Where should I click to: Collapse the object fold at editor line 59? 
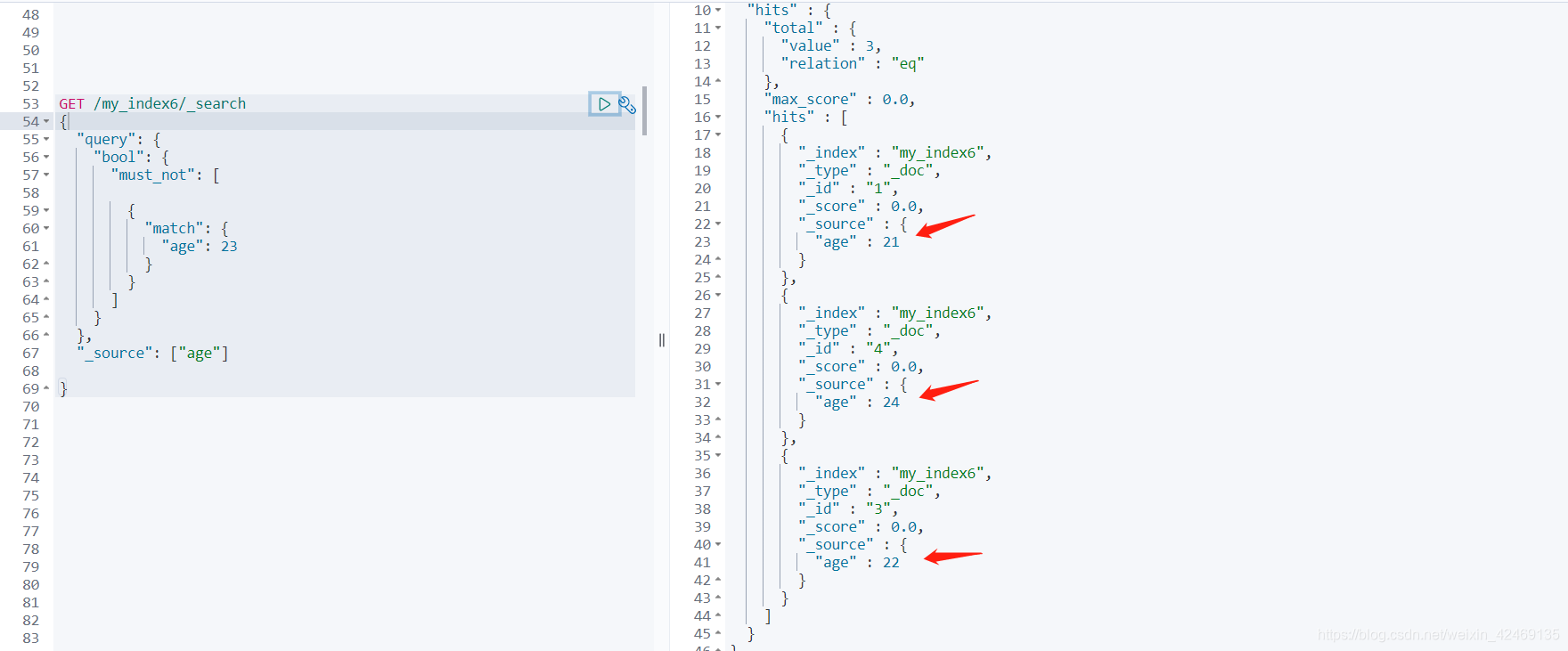click(46, 210)
